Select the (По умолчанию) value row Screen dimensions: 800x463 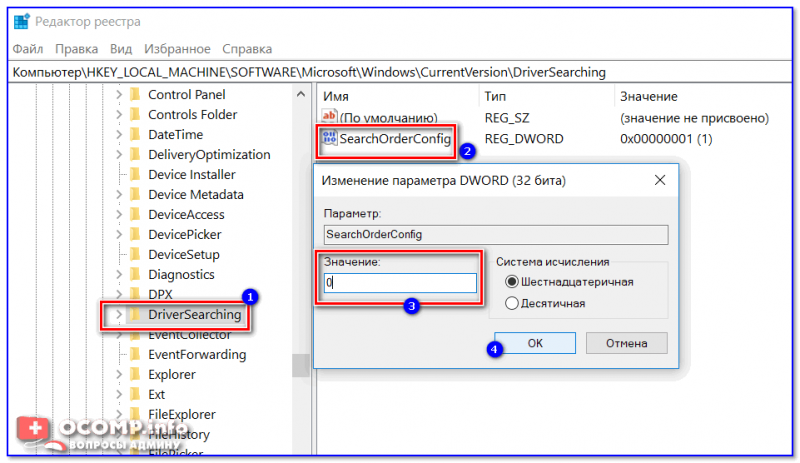(x=388, y=118)
